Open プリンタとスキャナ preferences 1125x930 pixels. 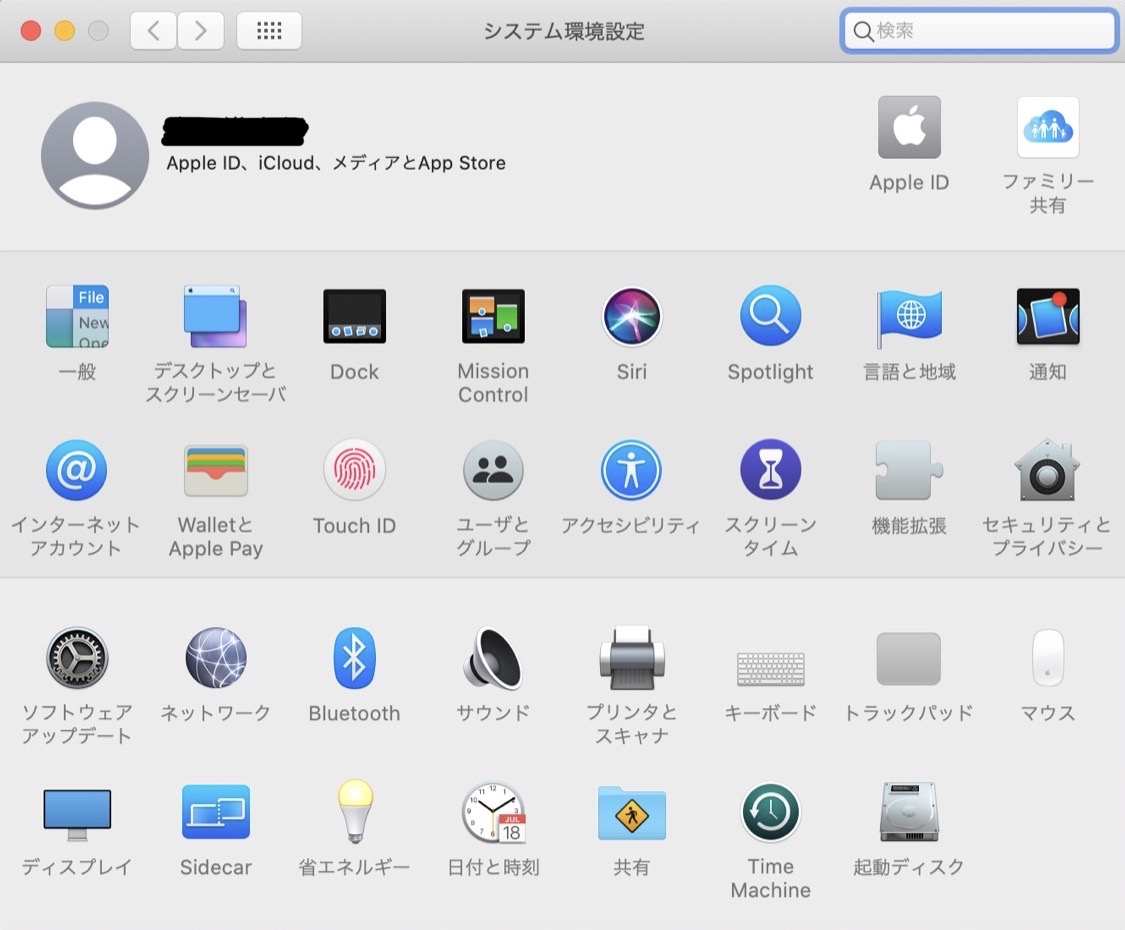pyautogui.click(x=631, y=658)
